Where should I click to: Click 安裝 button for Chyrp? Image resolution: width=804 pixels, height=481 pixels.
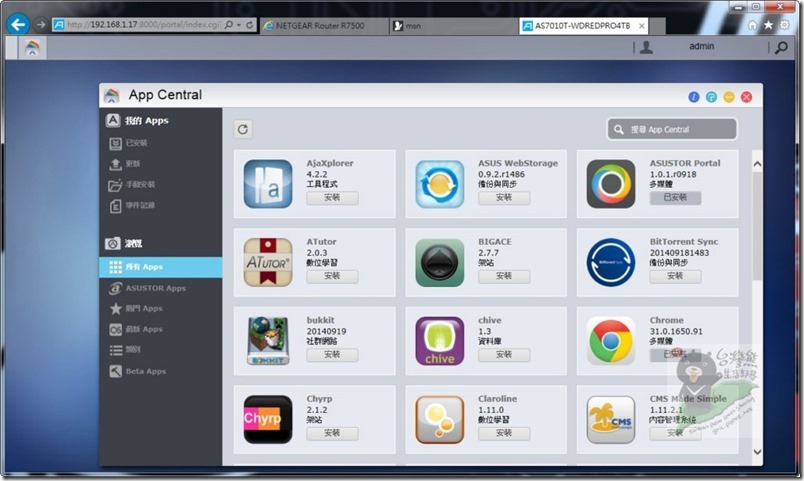pos(332,433)
